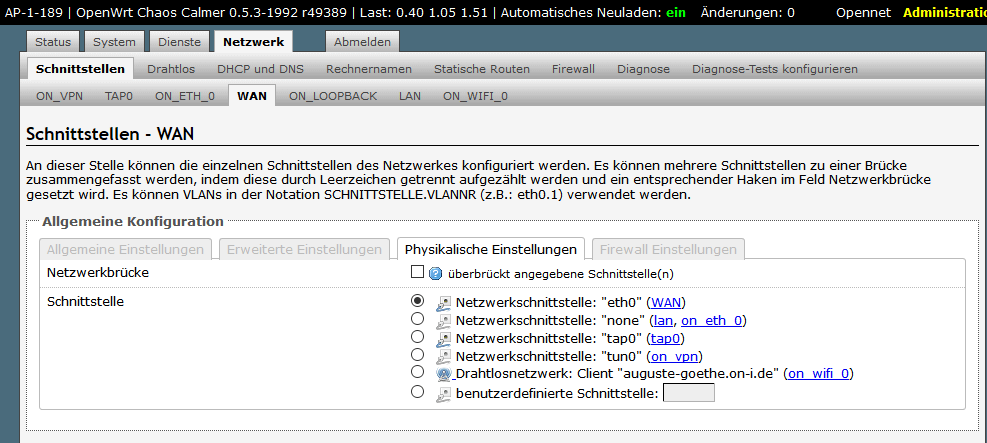Click the custom interface text field
The image size is (987, 443).
coord(689,393)
